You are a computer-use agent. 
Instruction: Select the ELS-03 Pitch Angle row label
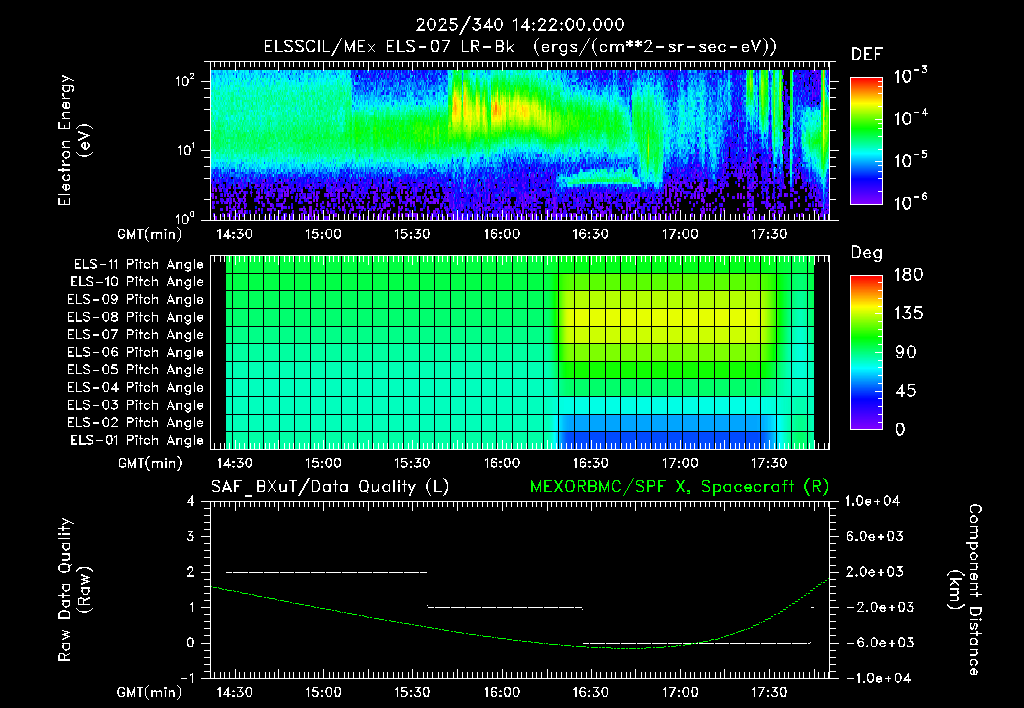136,405
